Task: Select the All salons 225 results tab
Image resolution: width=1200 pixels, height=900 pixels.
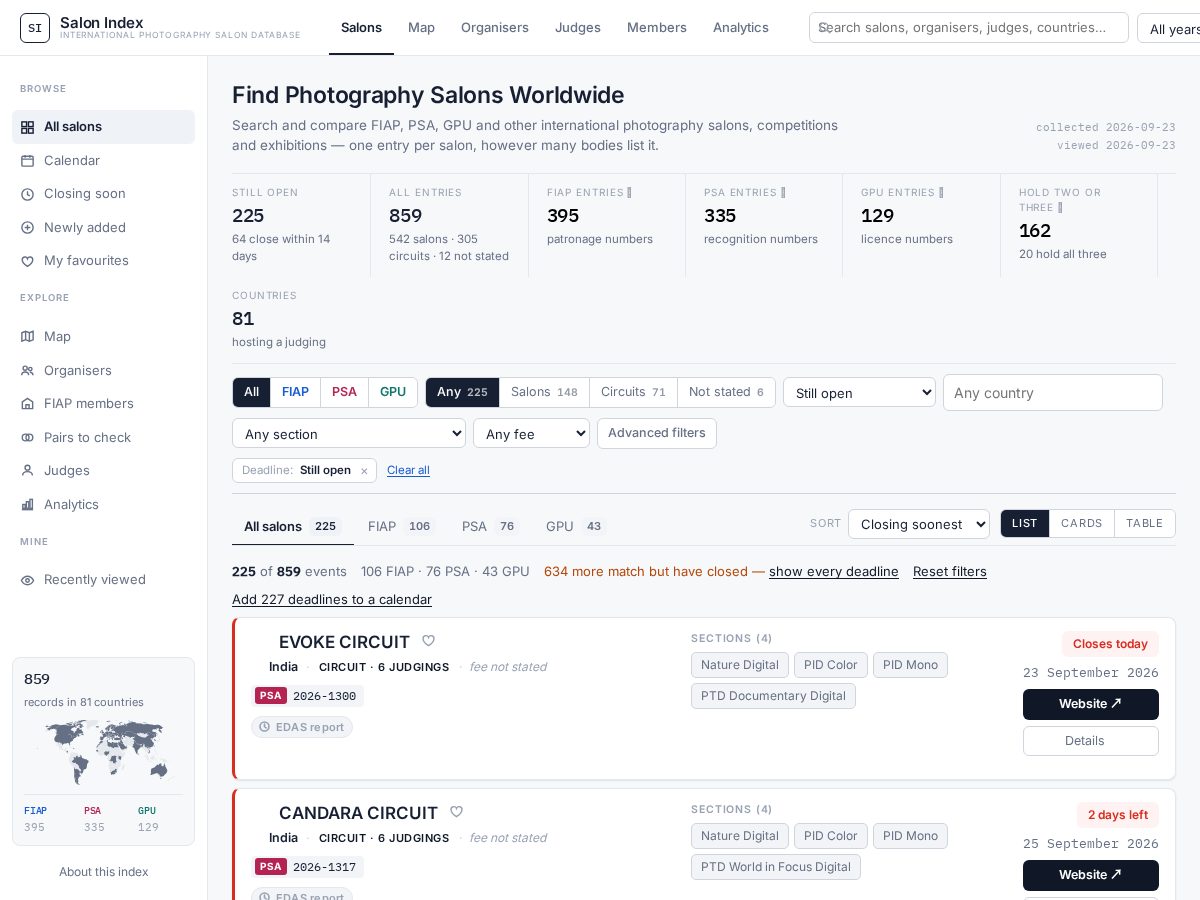Action: point(293,526)
